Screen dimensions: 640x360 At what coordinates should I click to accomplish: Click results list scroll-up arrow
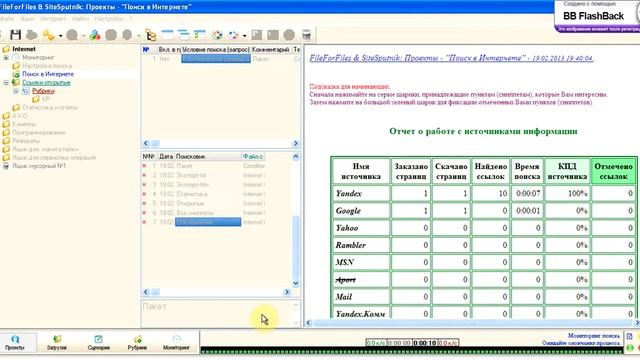tap(296, 156)
